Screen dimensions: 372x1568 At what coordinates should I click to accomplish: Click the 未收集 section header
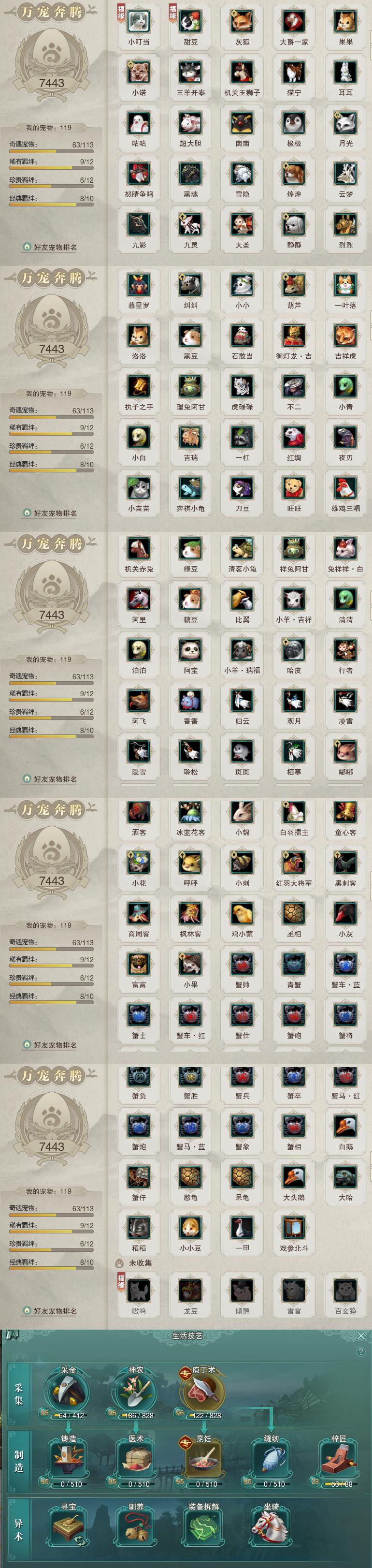(141, 1263)
